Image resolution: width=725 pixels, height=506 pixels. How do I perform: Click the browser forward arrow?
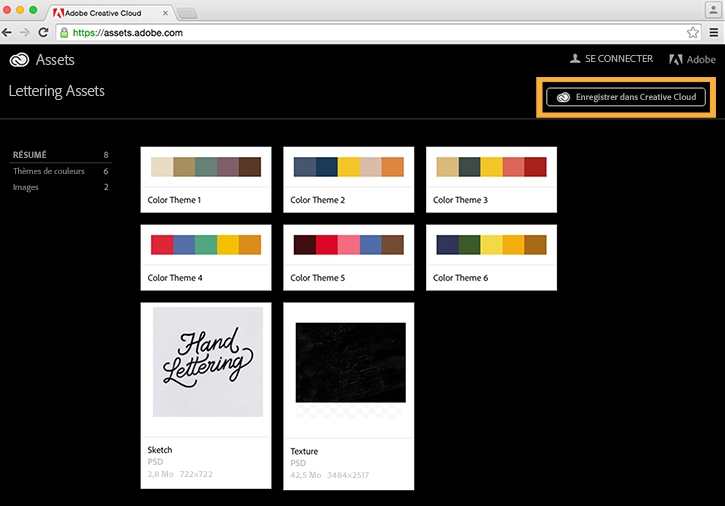tap(25, 32)
